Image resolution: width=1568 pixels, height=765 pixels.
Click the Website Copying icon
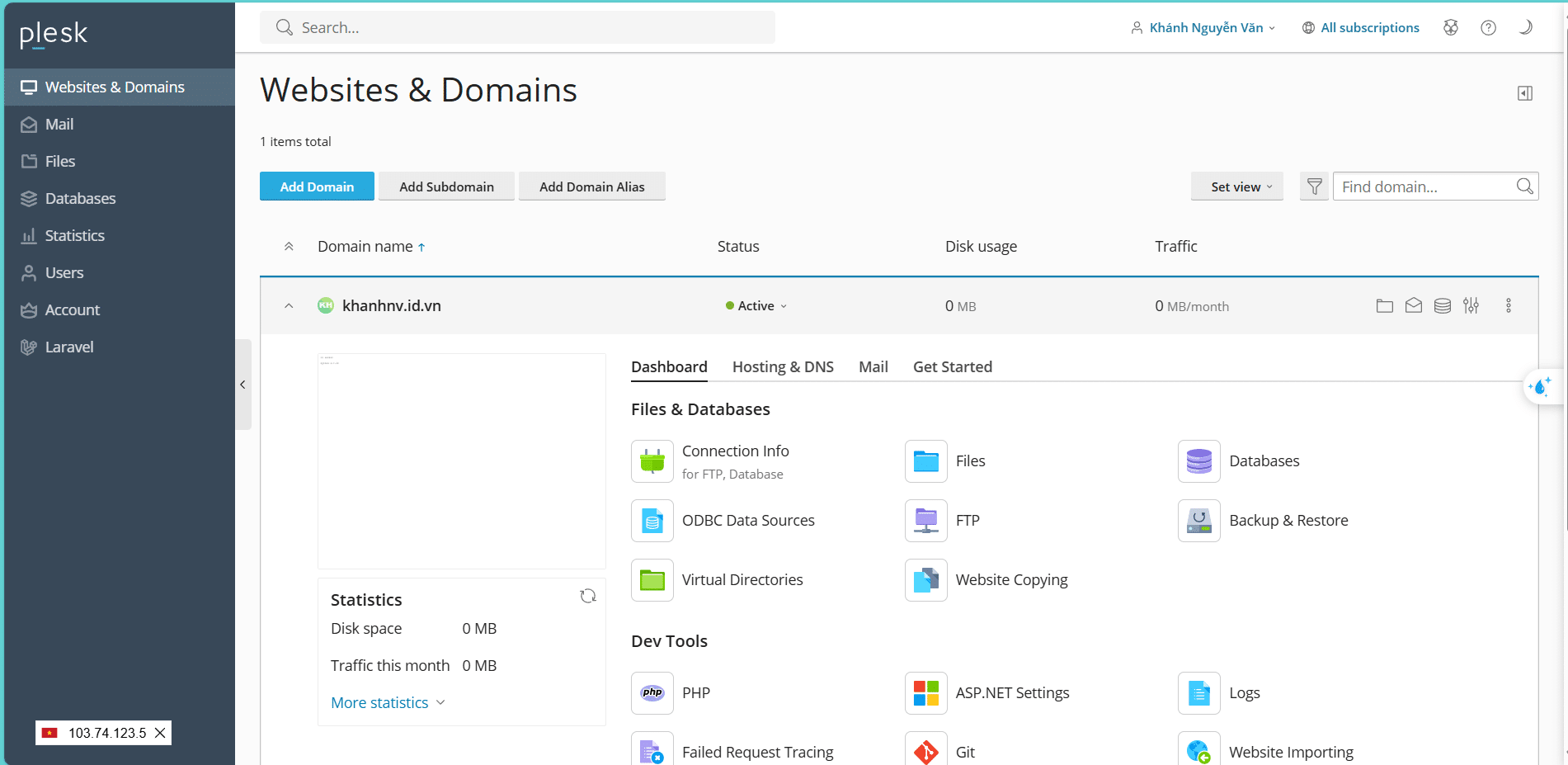[x=925, y=580]
